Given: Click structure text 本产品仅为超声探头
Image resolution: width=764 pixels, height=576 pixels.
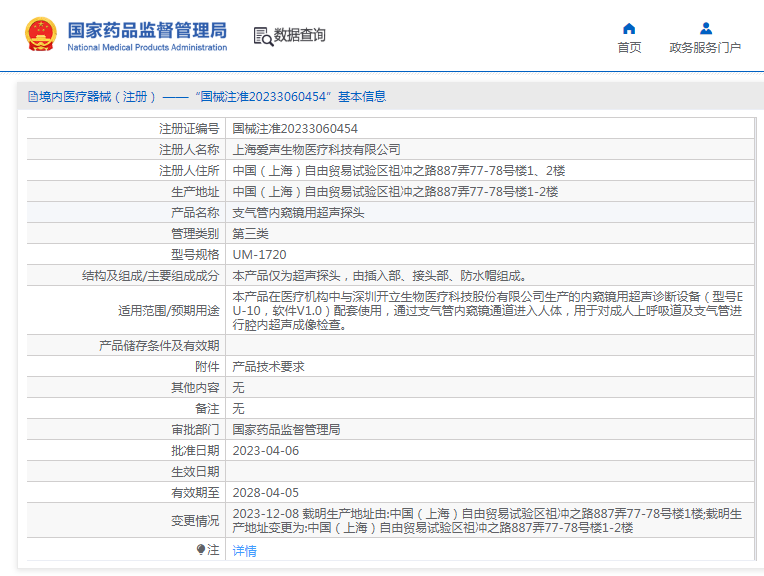Looking at the screenshot, I should [381, 276].
